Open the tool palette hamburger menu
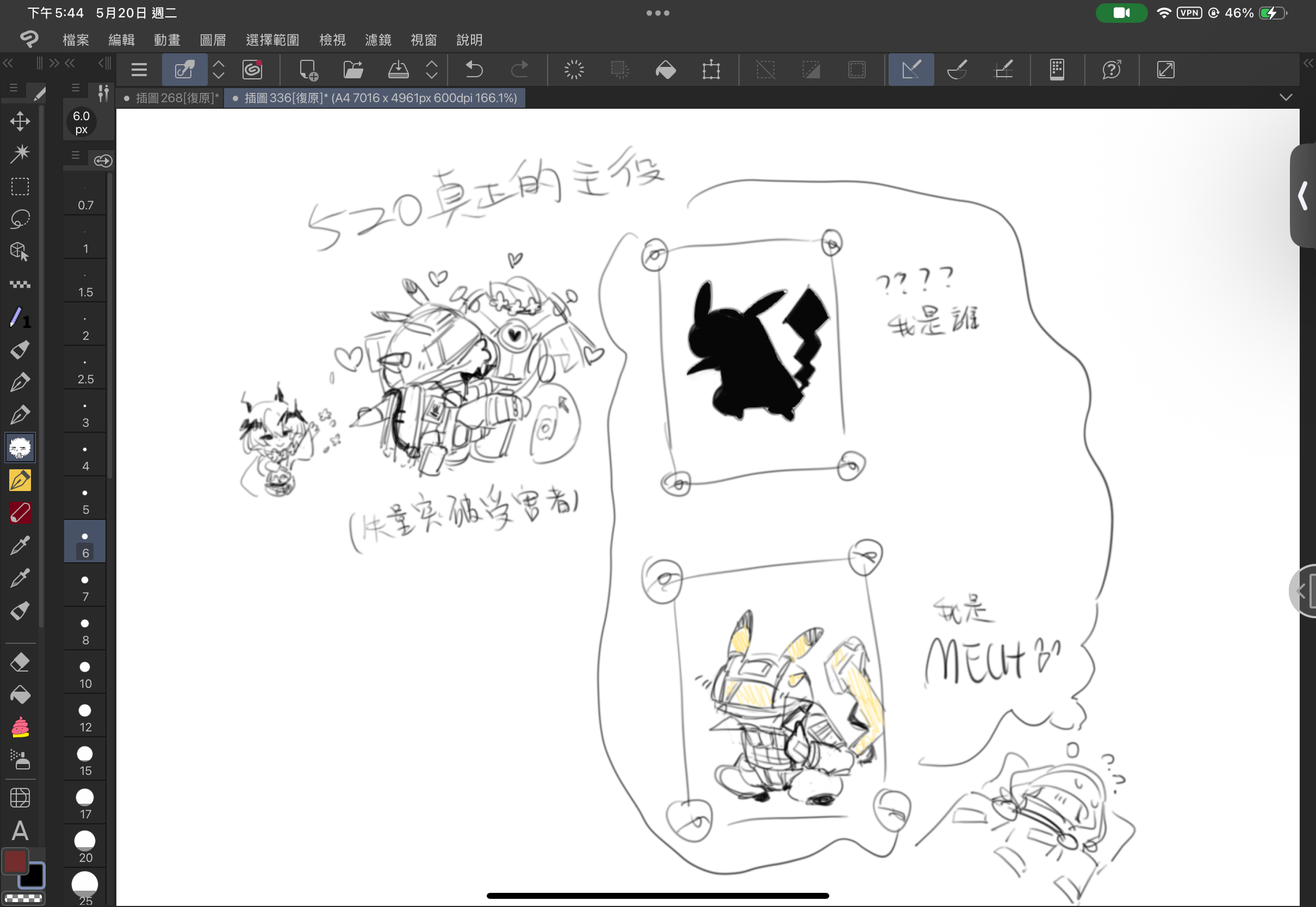 pos(13,88)
